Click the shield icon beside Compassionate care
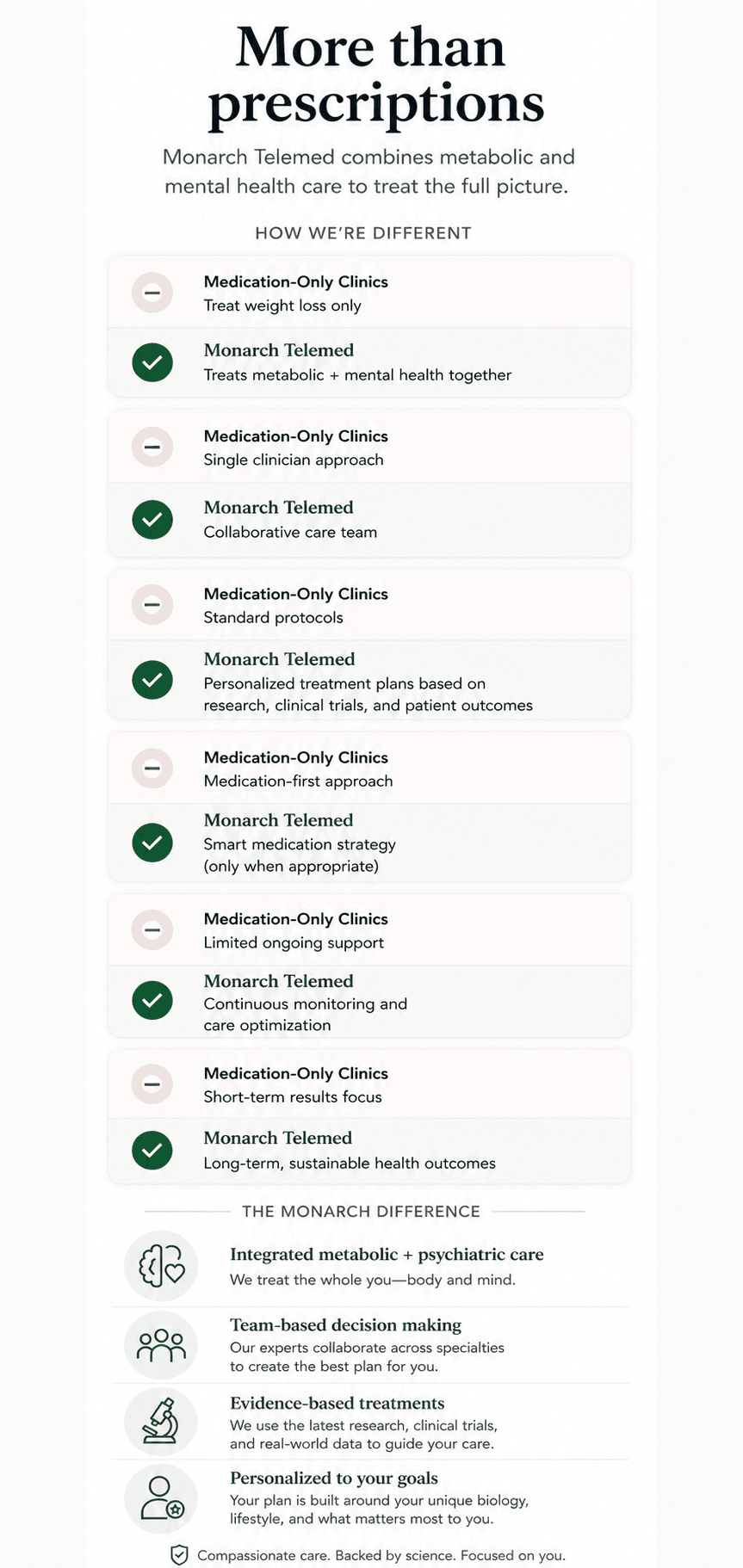743x1568 pixels. [179, 1555]
